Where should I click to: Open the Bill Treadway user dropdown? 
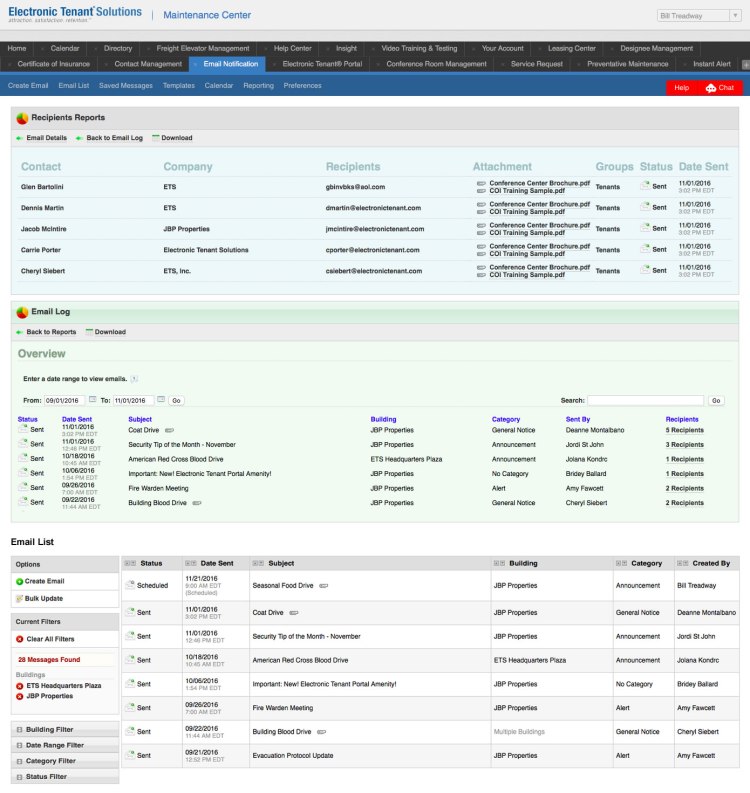pyautogui.click(x=699, y=16)
